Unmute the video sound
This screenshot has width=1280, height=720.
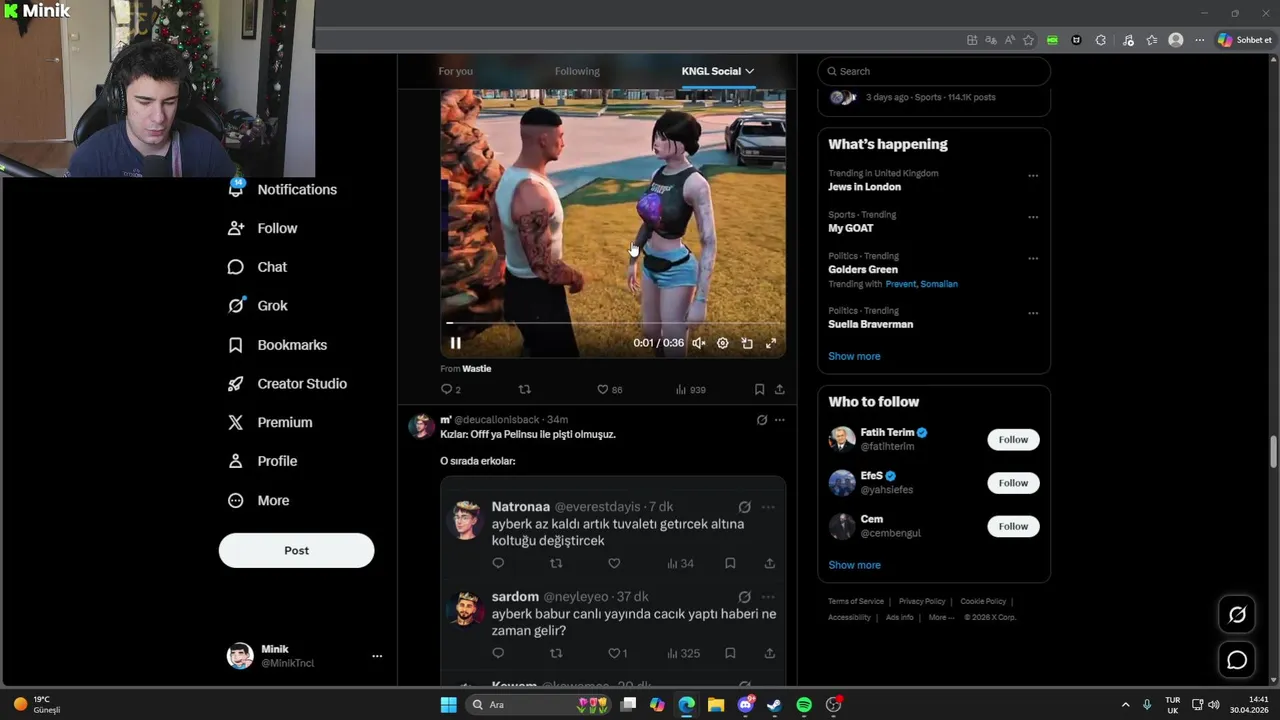pyautogui.click(x=699, y=343)
